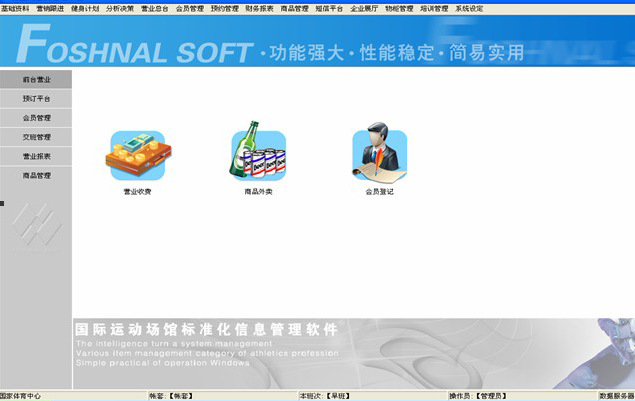The width and height of the screenshot is (635, 401).
Task: Click the 营业收费 label under the briefcase
Action: pyautogui.click(x=137, y=191)
